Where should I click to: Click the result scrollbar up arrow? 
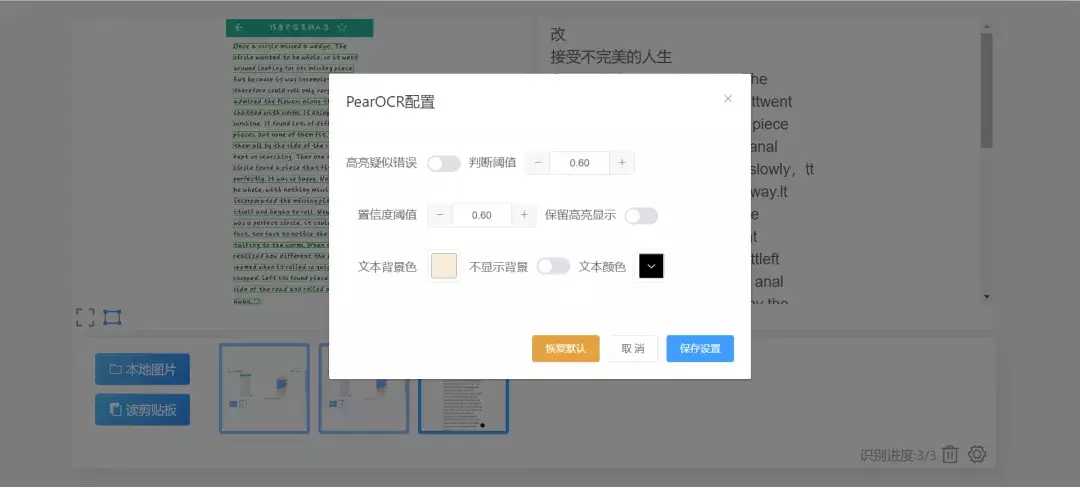pos(987,27)
